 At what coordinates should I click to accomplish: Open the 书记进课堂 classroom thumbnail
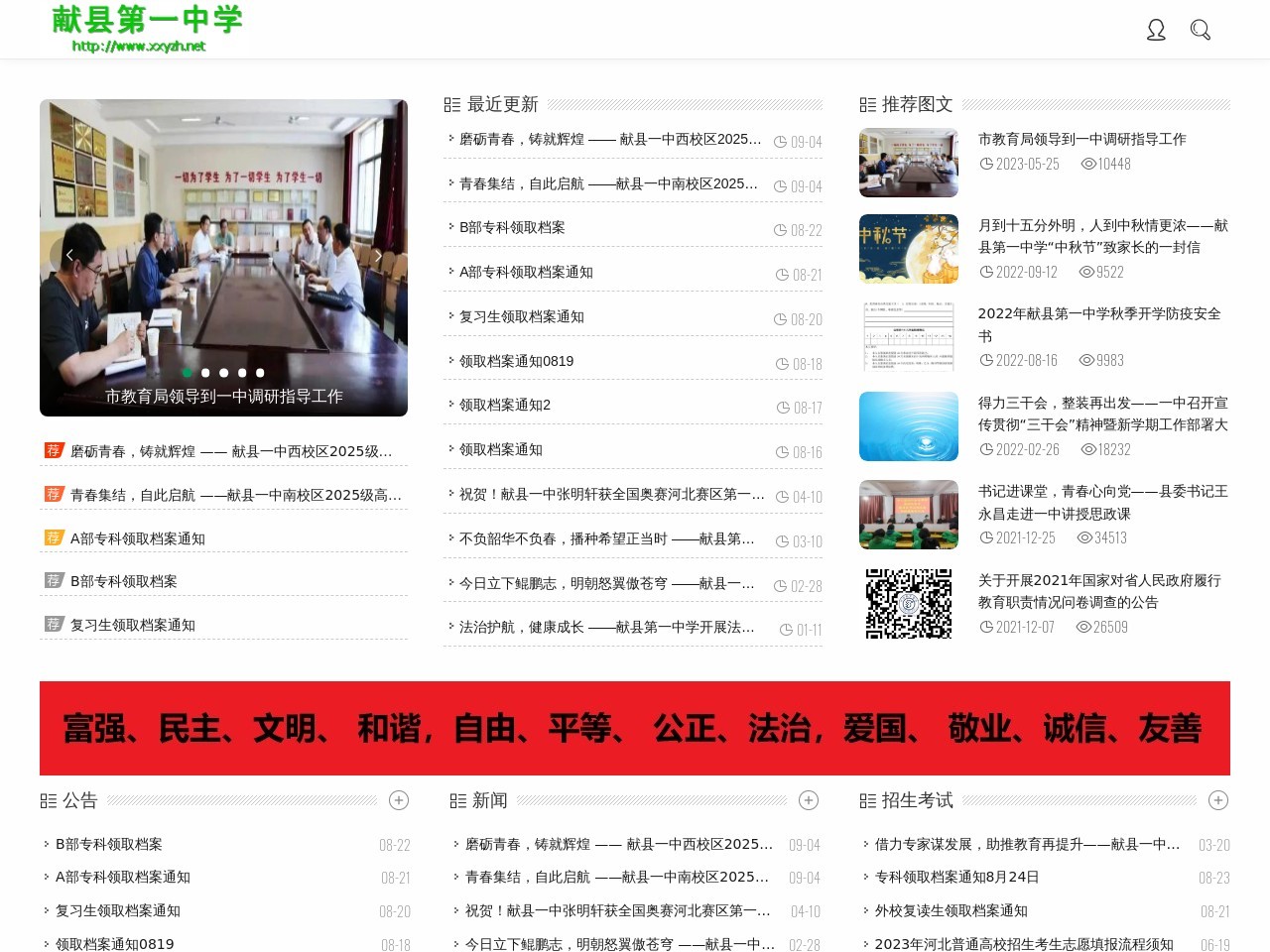coord(909,515)
